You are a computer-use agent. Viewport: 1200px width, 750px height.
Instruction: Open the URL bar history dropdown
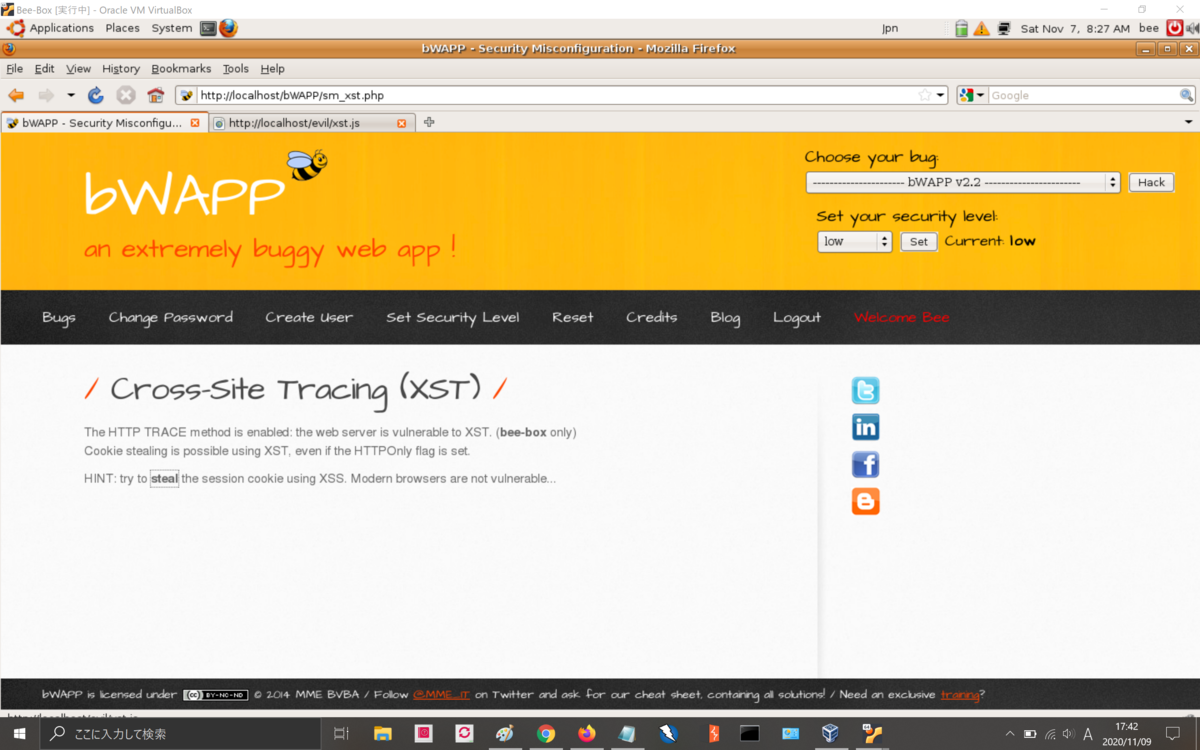pos(941,96)
